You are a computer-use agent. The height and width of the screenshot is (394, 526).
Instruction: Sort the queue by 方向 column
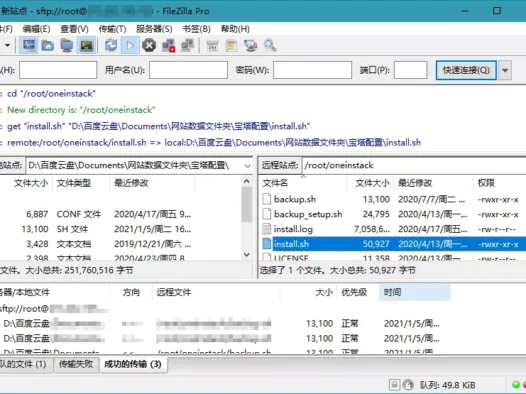tap(131, 292)
